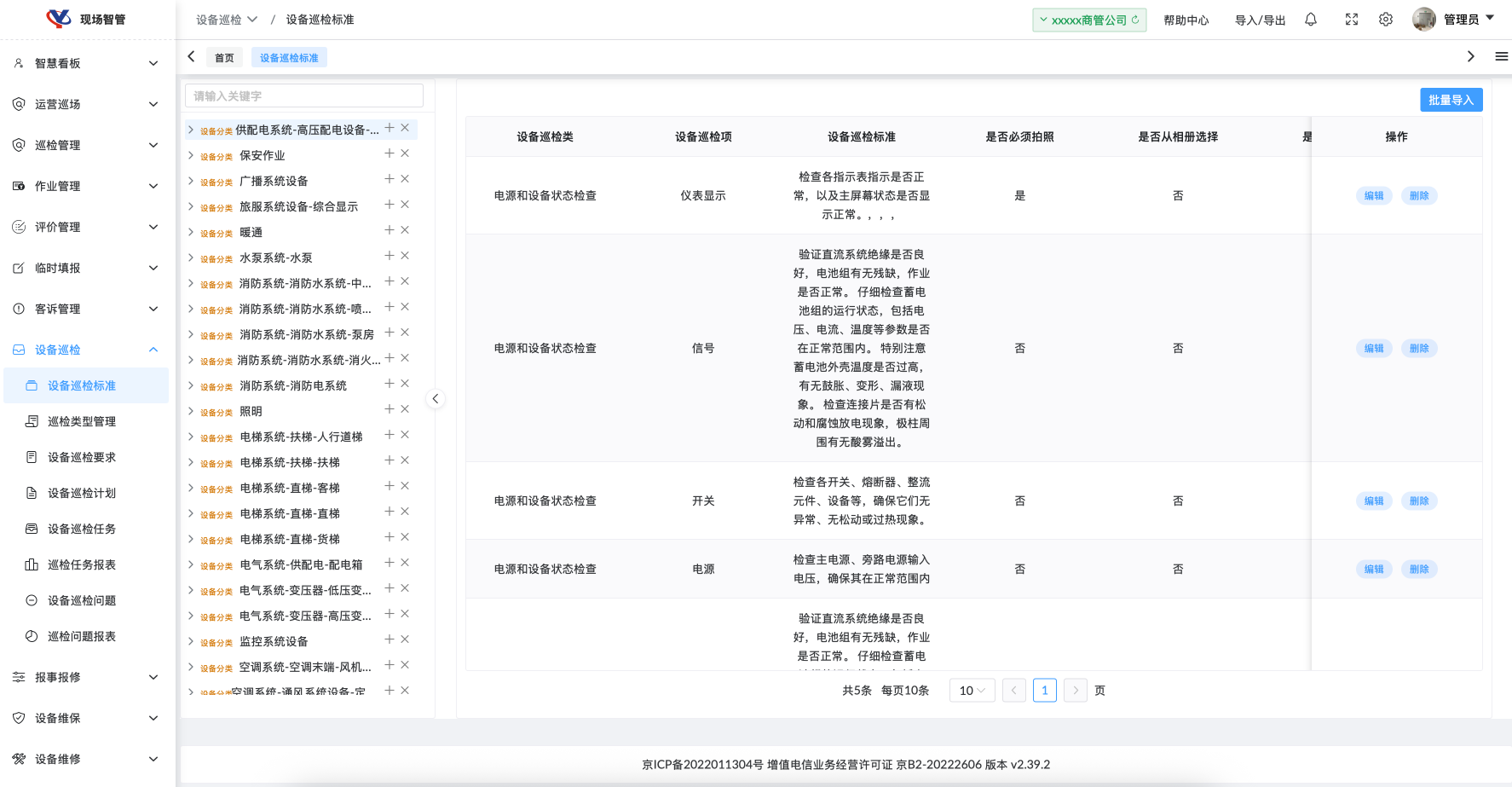1512x787 pixels.
Task: Click the delete X beside 广播系统设备
Action: (405, 179)
